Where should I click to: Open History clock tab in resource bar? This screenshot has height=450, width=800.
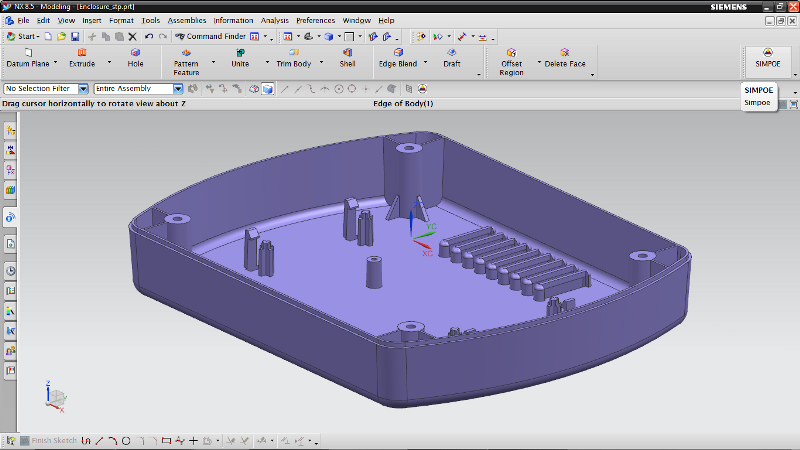[10, 270]
